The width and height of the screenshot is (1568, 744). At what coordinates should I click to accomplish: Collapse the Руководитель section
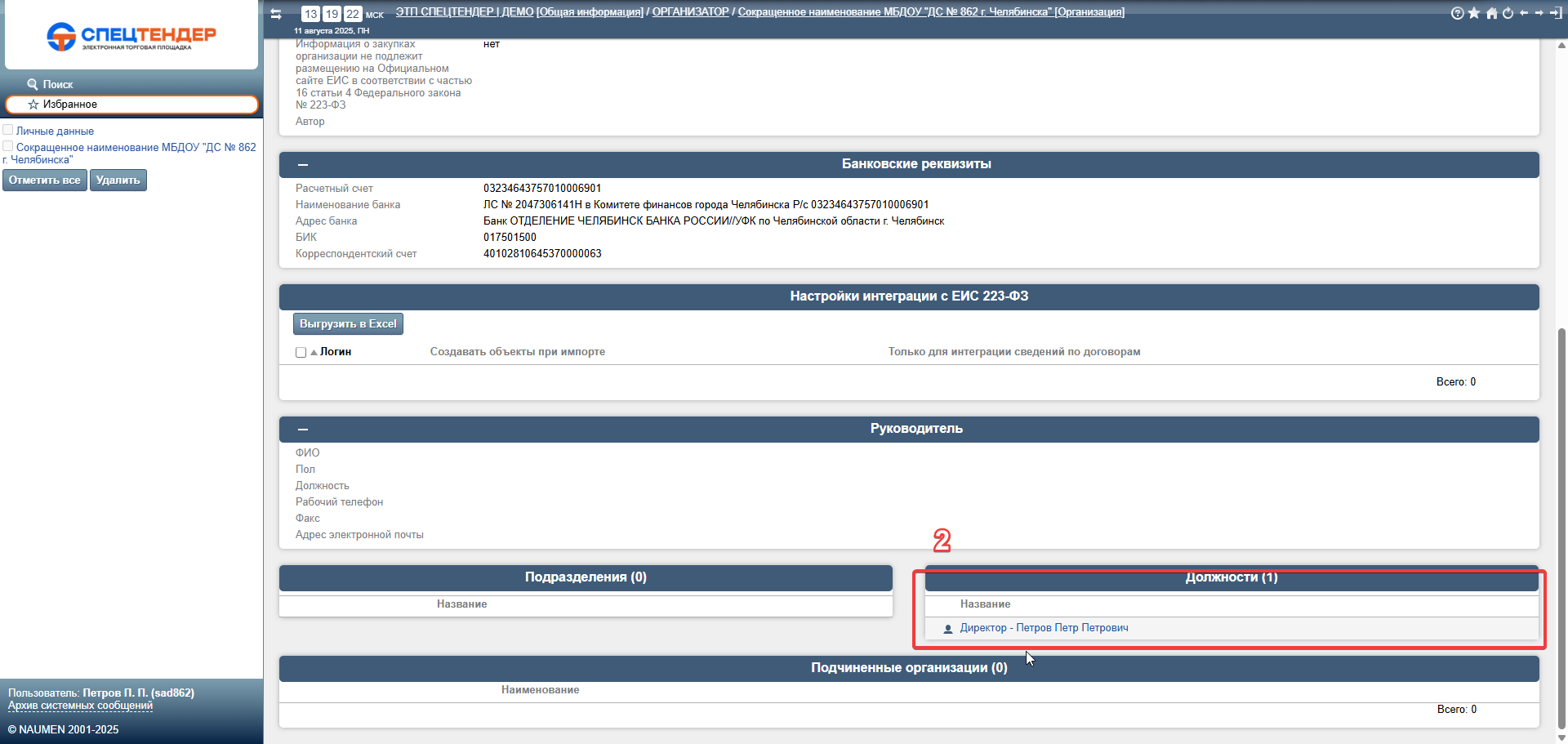303,430
